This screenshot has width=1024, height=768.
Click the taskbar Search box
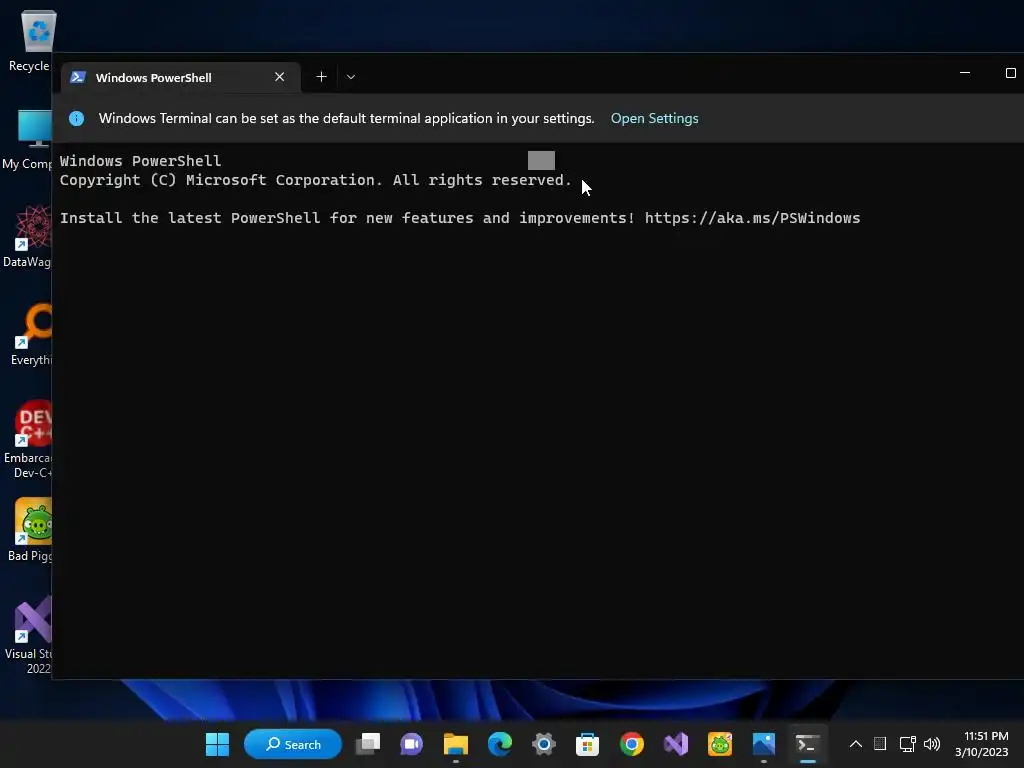[293, 744]
